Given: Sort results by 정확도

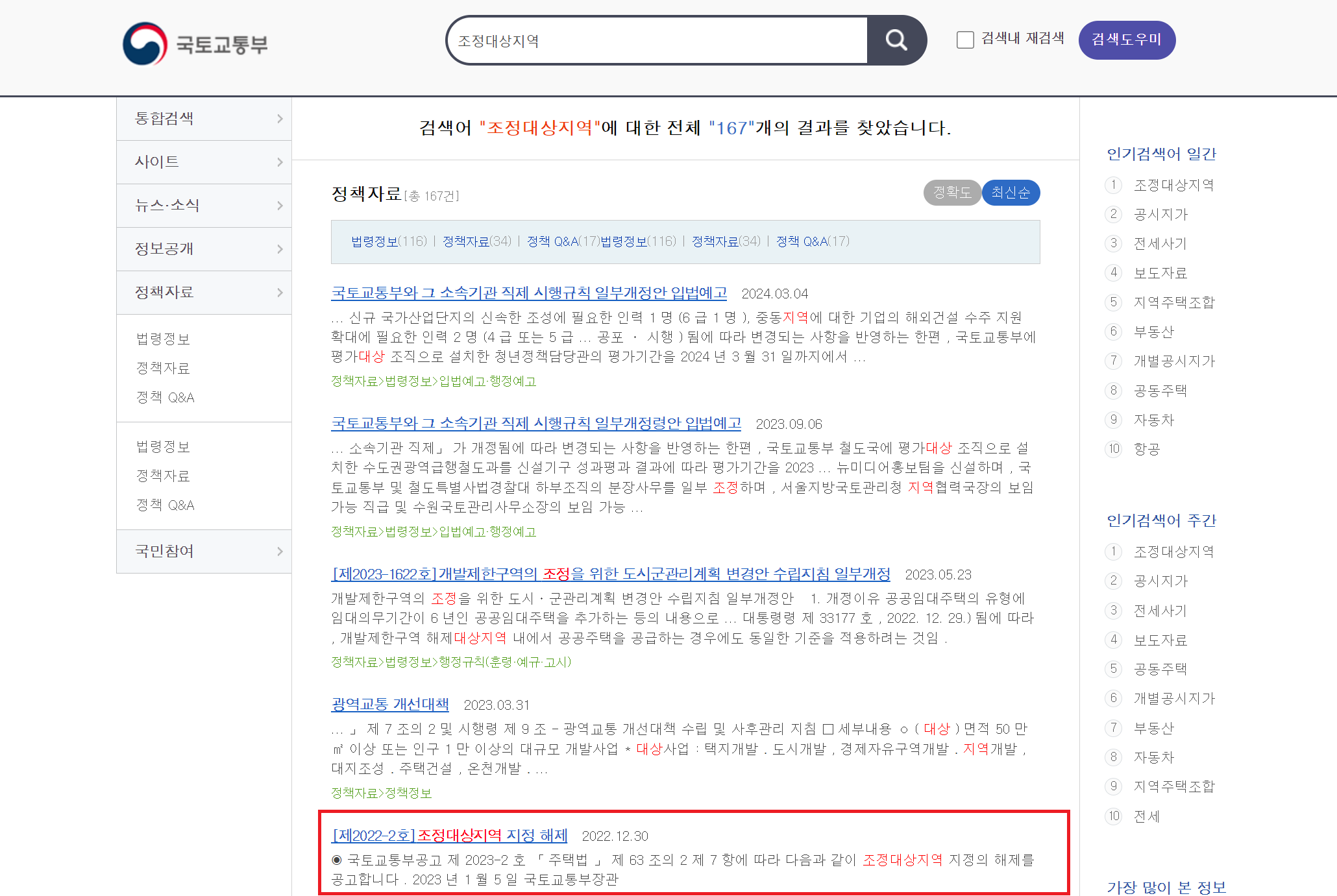Looking at the screenshot, I should (x=951, y=193).
